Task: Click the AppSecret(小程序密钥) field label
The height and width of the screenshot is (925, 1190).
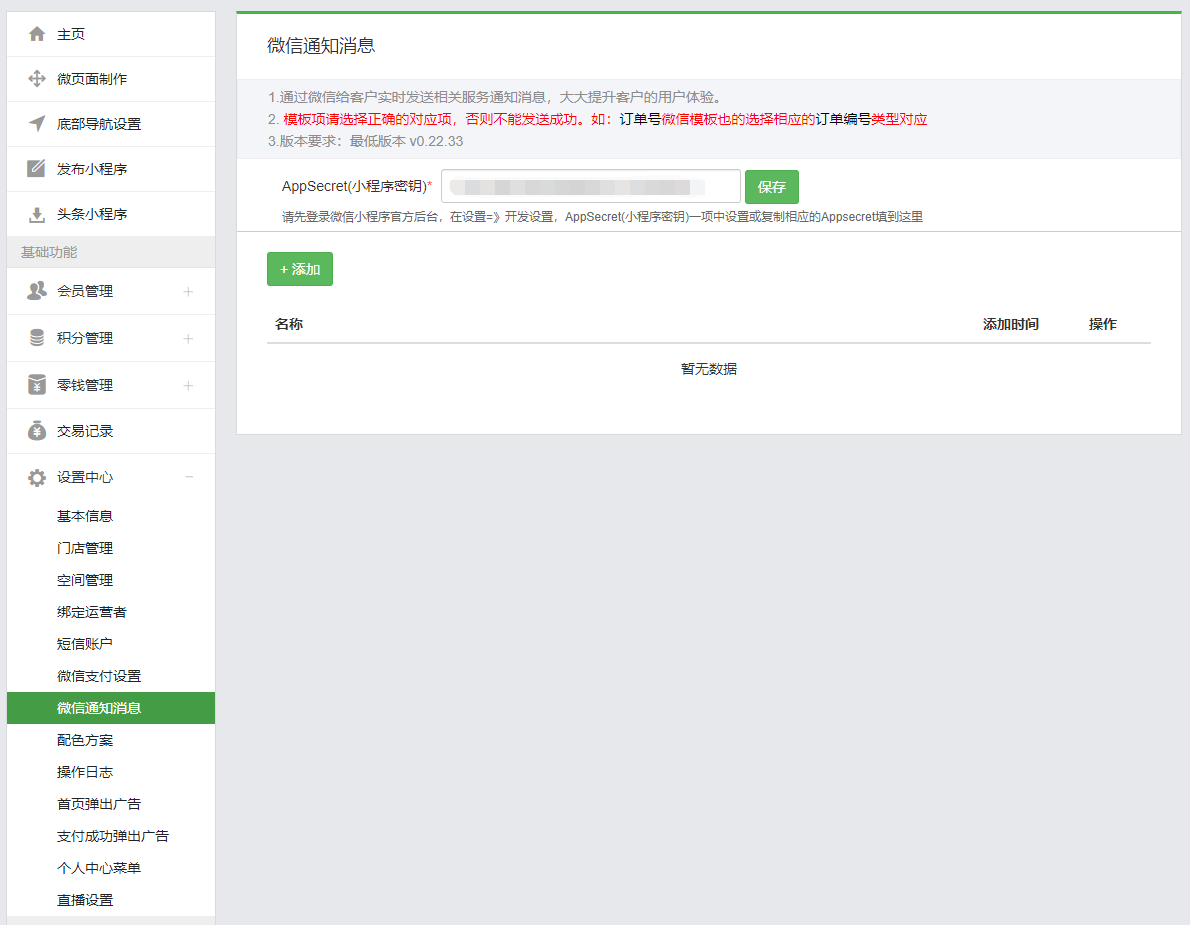Action: pyautogui.click(x=357, y=186)
